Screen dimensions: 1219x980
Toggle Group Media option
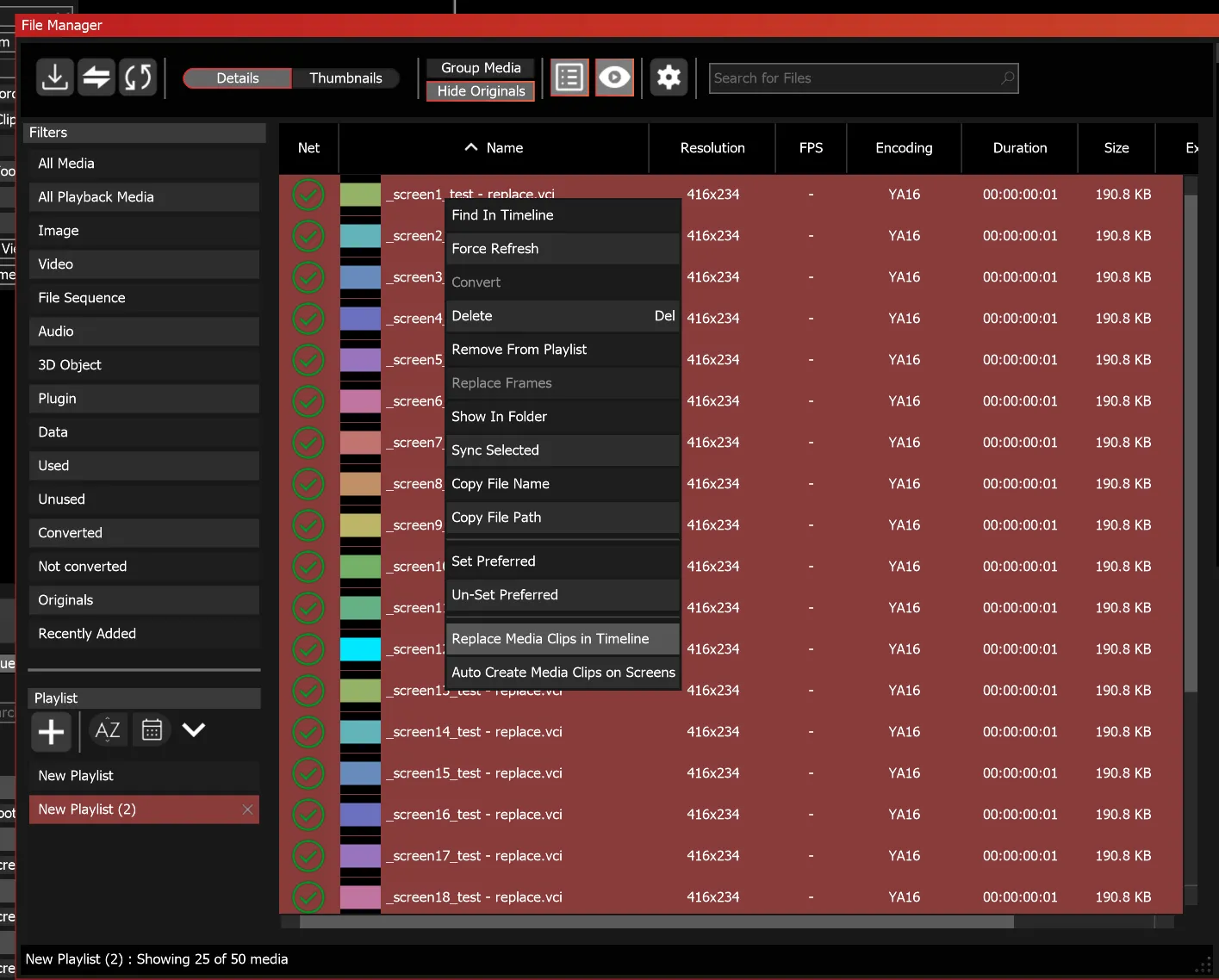tap(481, 68)
